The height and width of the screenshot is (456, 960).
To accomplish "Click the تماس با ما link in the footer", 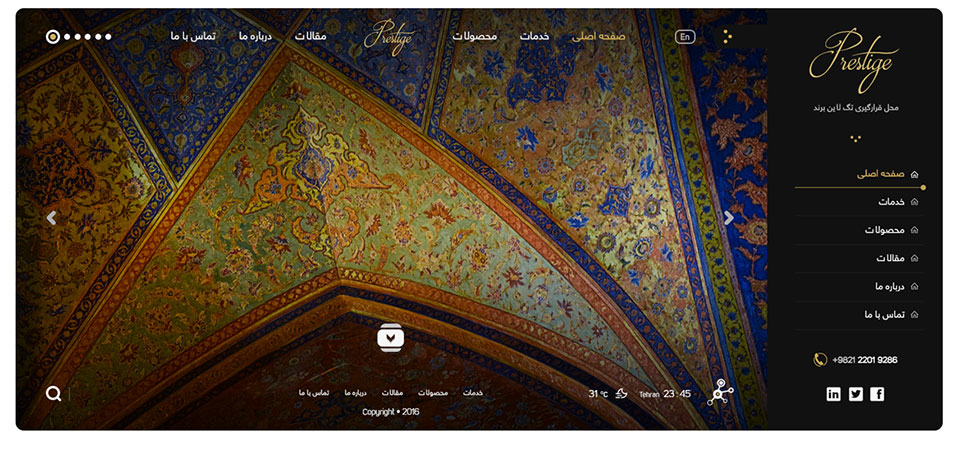I will [314, 393].
